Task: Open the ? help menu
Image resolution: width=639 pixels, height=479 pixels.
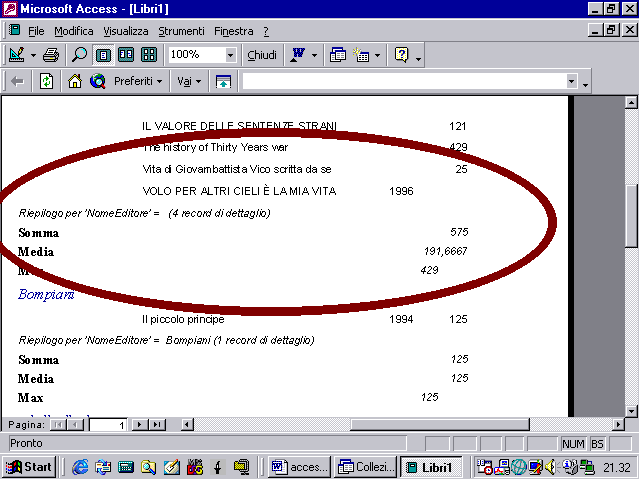Action: 266,31
